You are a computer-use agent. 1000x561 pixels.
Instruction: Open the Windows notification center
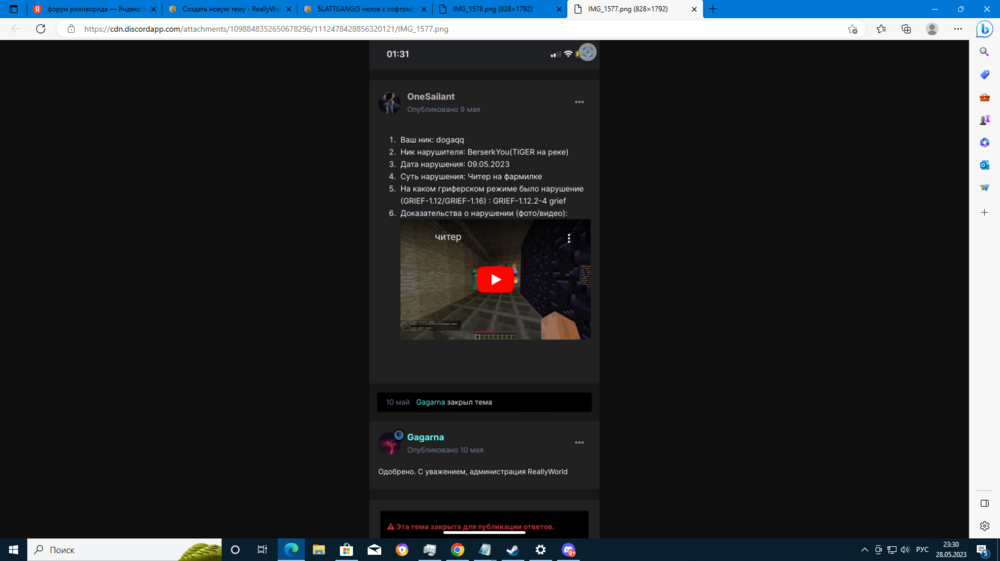(x=983, y=550)
